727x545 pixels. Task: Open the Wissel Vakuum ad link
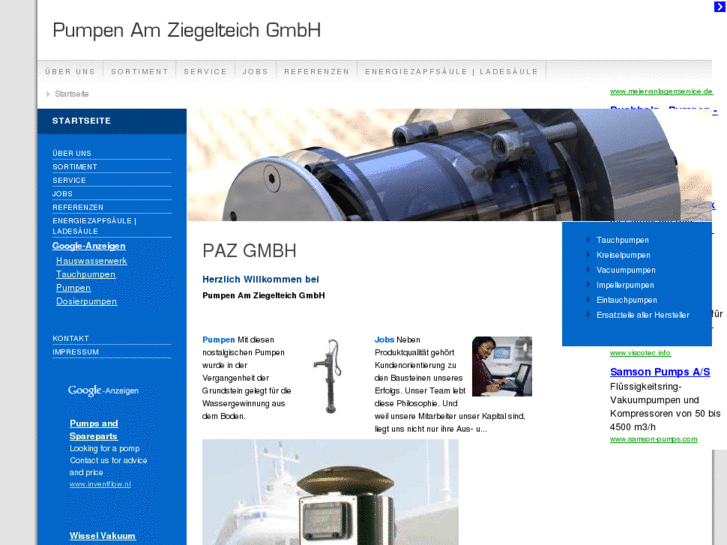coord(102,536)
